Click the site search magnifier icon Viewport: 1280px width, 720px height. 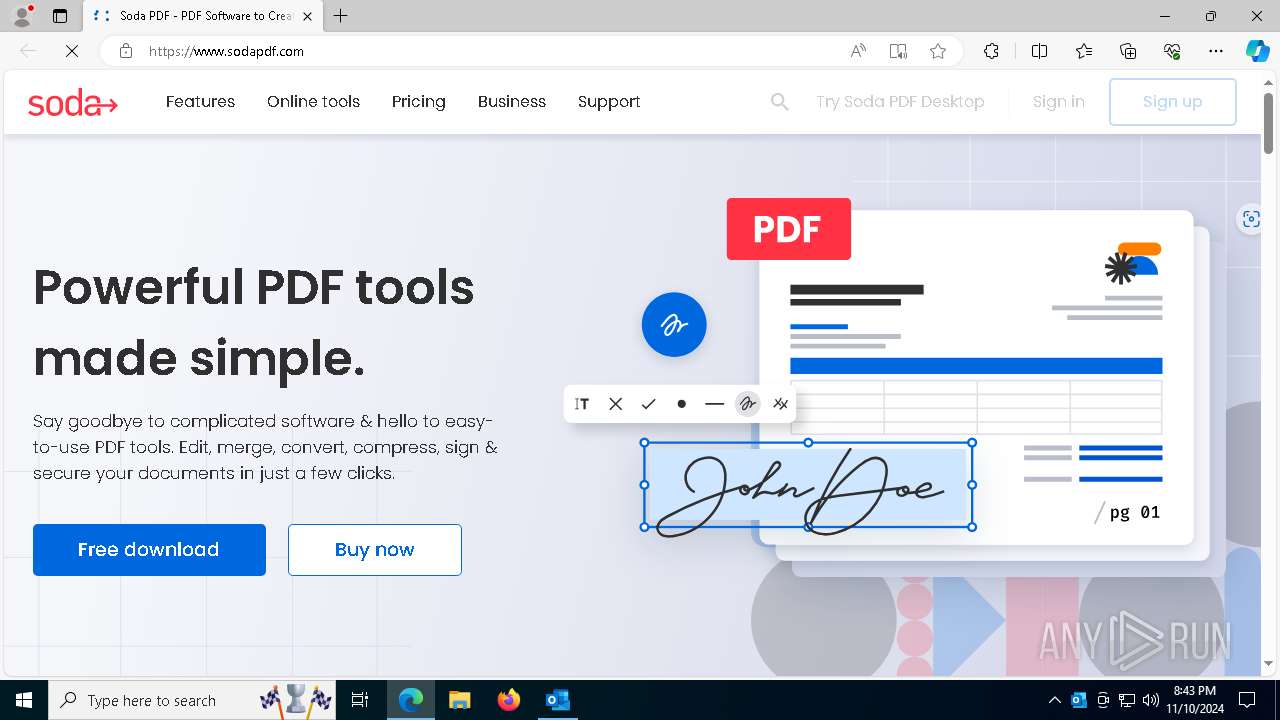pyautogui.click(x=780, y=102)
